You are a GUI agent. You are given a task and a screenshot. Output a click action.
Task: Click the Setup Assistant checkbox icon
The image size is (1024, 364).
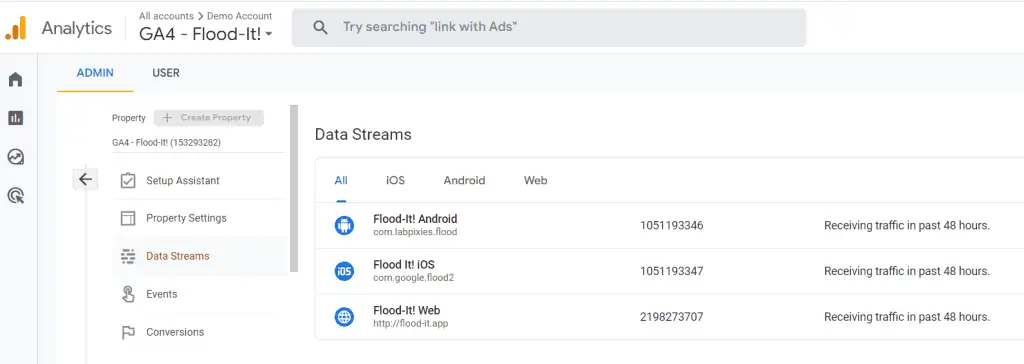pos(128,180)
